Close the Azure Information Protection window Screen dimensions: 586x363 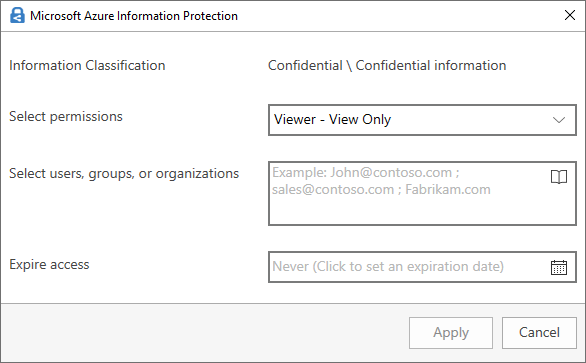pos(570,15)
